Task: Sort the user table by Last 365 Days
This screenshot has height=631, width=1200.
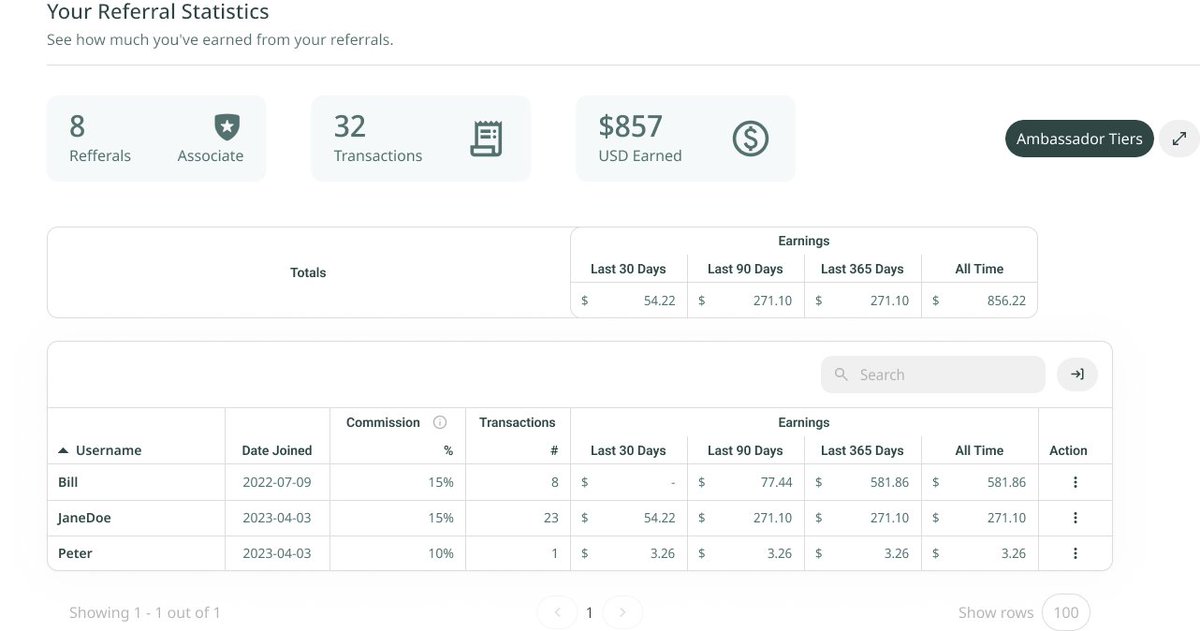Action: (x=862, y=451)
